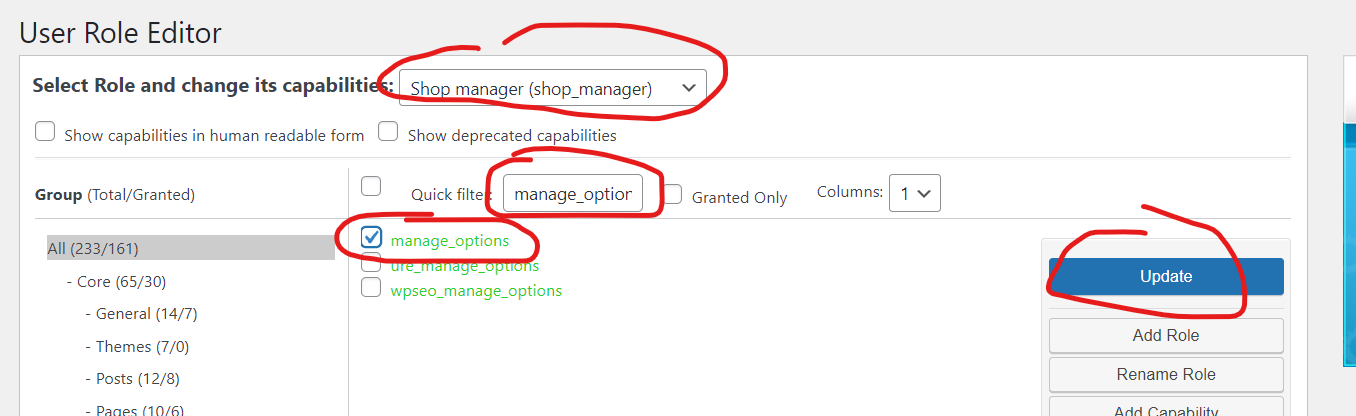Select the Pages (10/6) group
The width and height of the screenshot is (1356, 416).
click(x=140, y=410)
